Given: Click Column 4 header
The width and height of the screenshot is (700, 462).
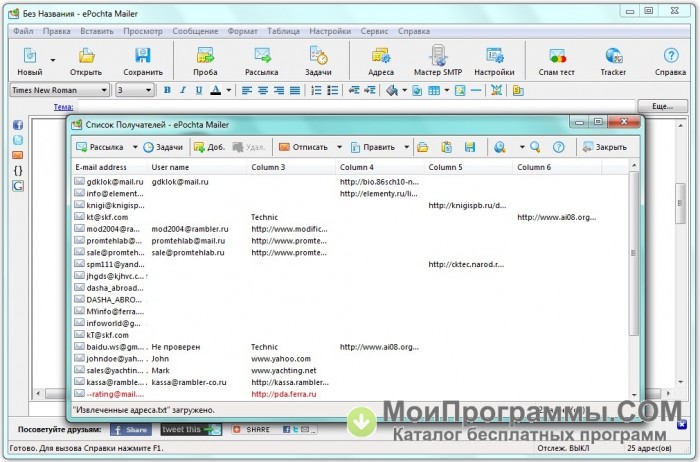Looking at the screenshot, I should tap(379, 167).
